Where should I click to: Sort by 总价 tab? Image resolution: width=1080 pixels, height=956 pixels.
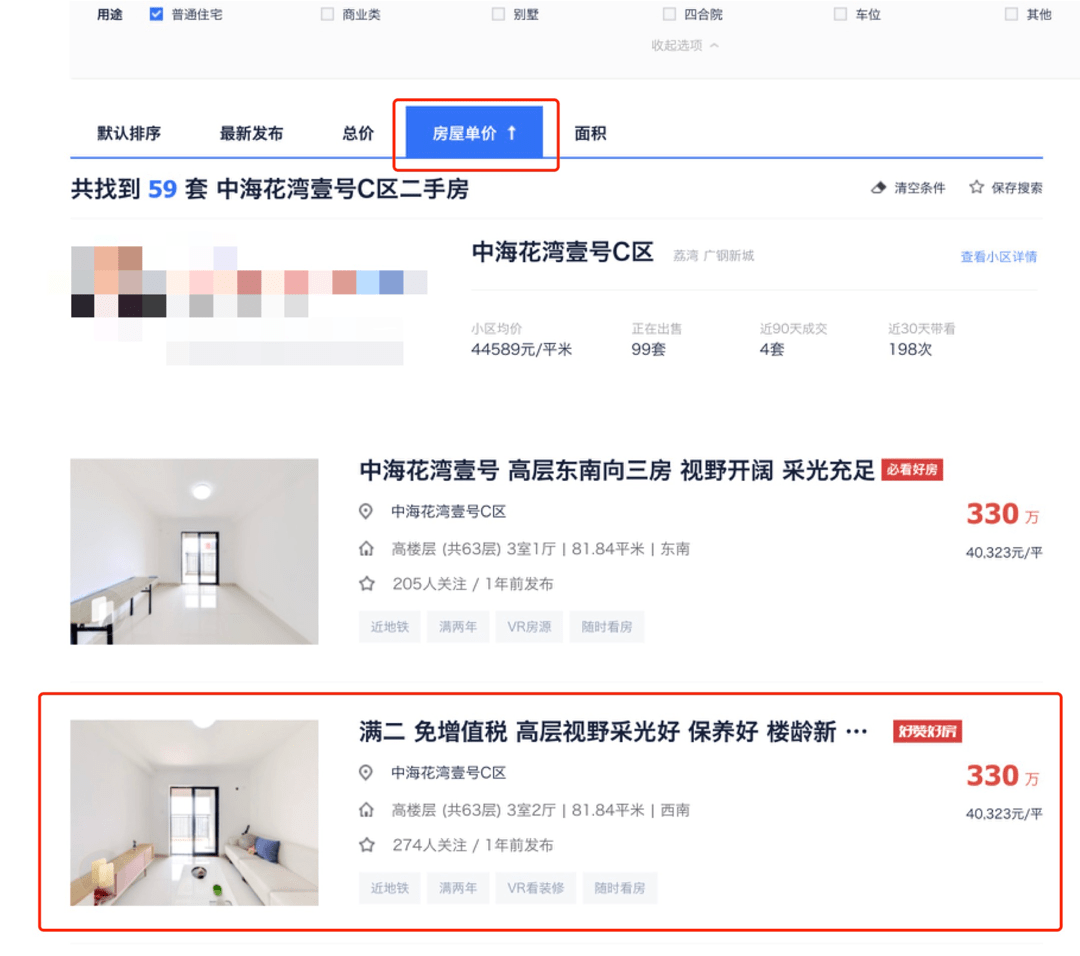point(358,133)
